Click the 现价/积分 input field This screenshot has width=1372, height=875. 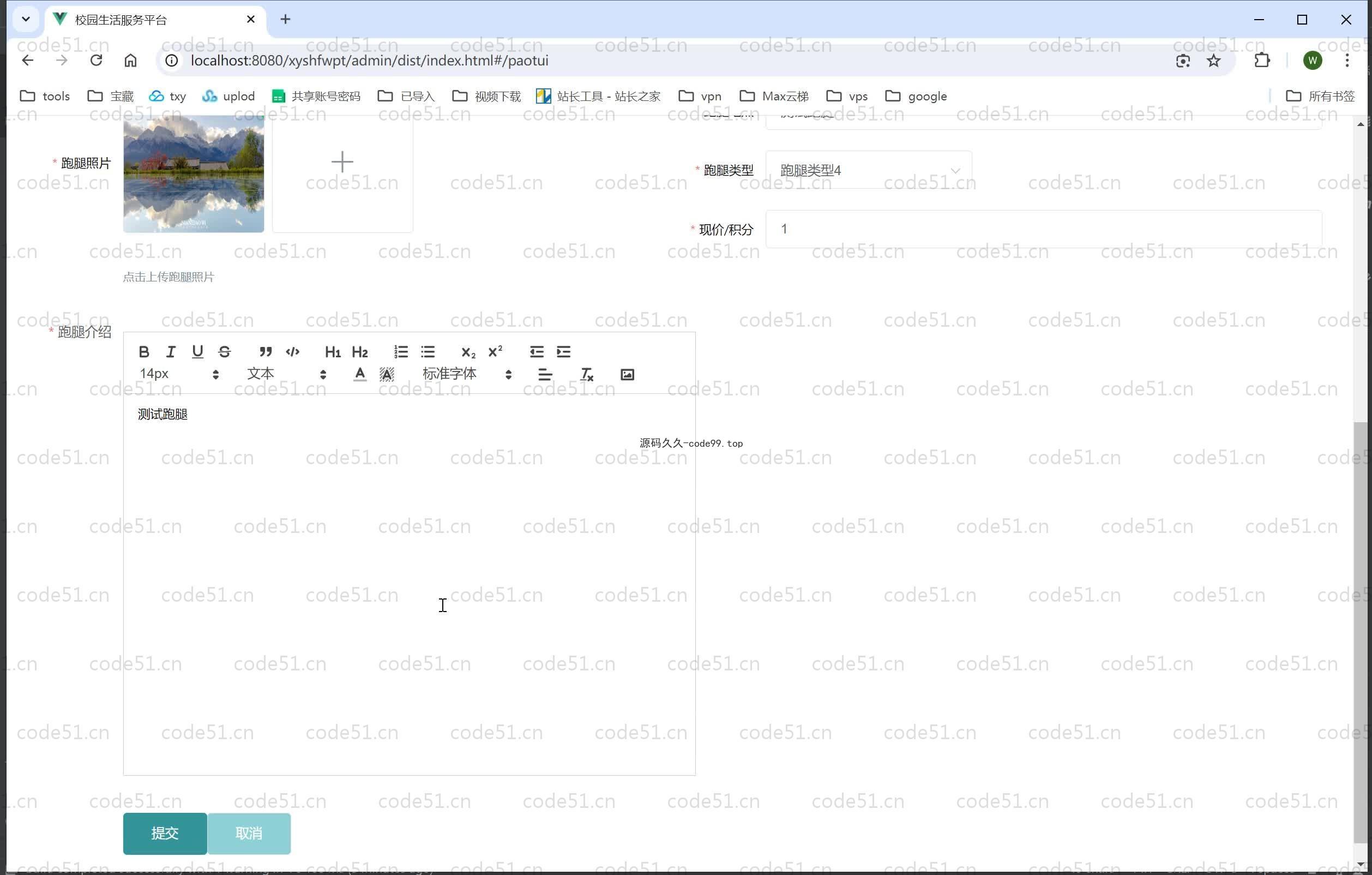pos(1044,229)
